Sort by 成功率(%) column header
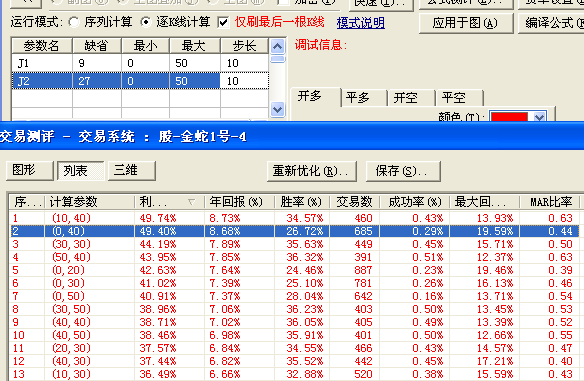 pos(415,202)
